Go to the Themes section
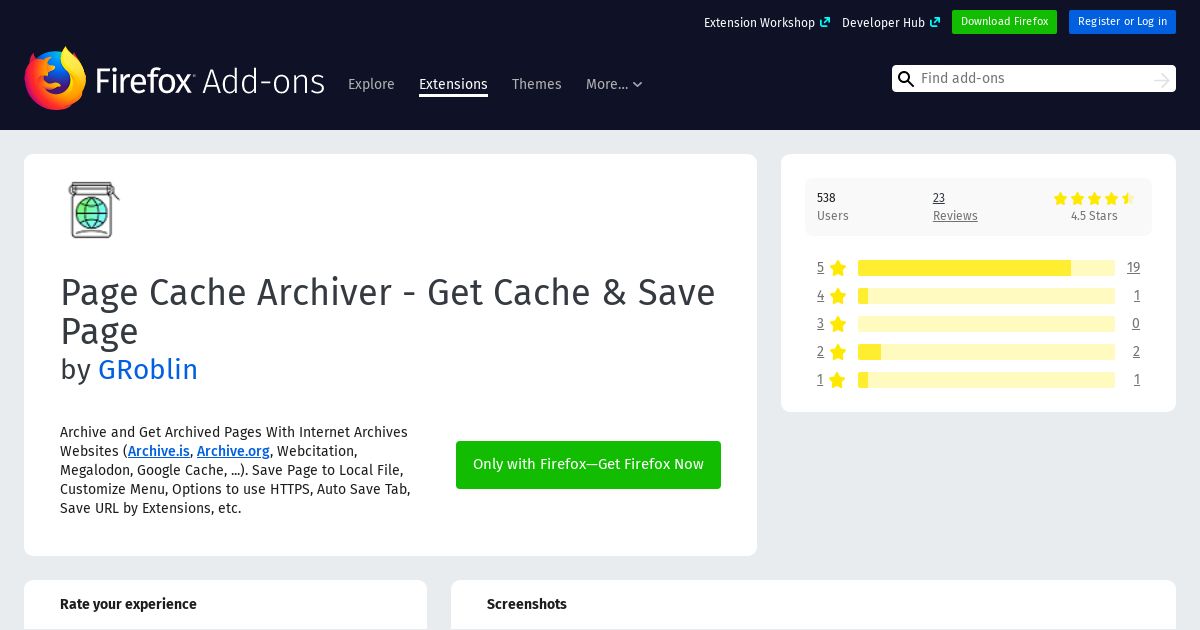The width and height of the screenshot is (1200, 630). 536,84
